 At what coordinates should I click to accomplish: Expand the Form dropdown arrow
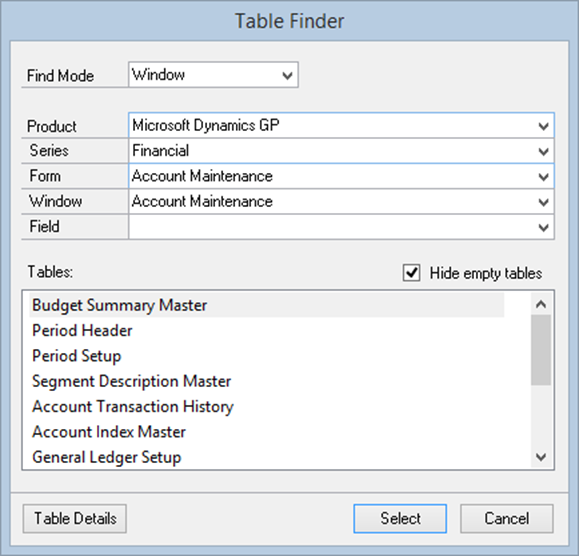tap(543, 177)
